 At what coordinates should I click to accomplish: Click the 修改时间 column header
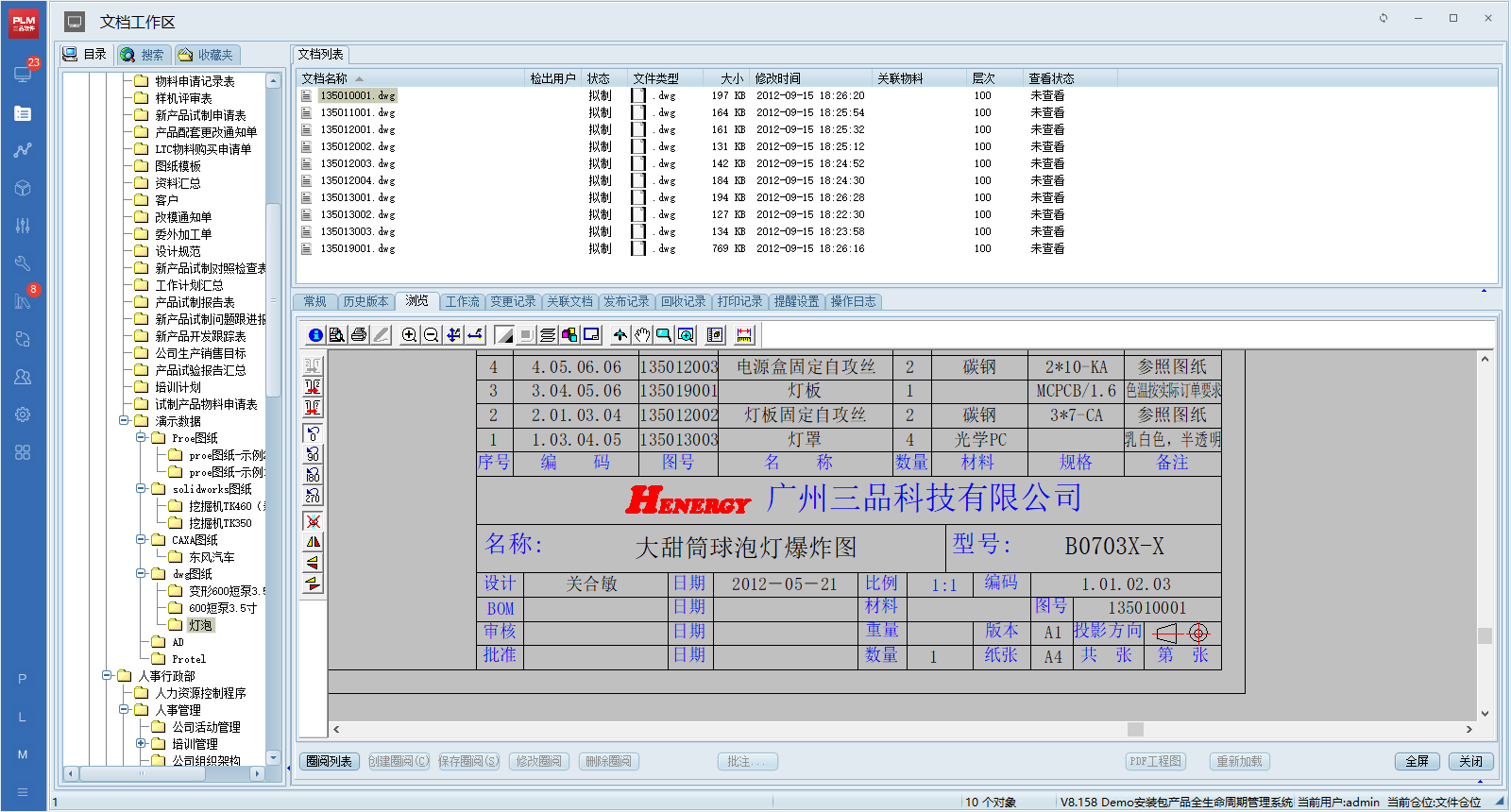(810, 78)
